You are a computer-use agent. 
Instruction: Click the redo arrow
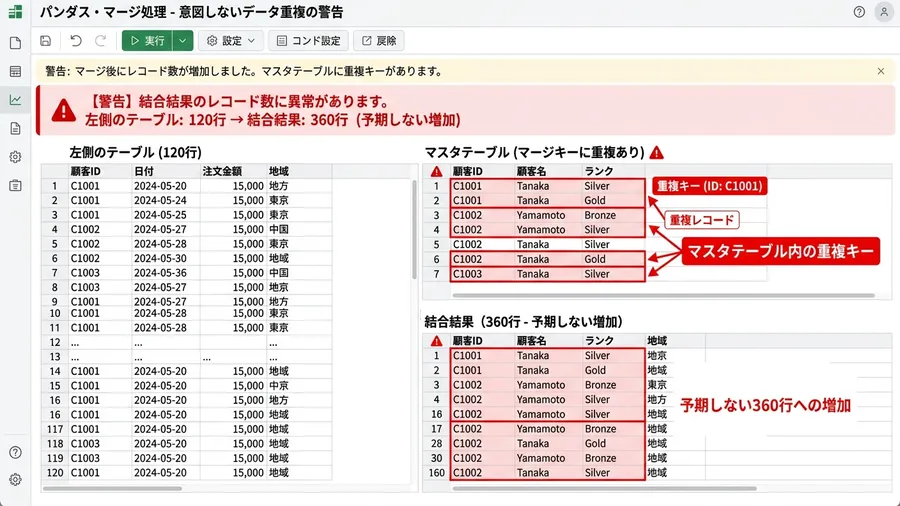[x=100, y=41]
